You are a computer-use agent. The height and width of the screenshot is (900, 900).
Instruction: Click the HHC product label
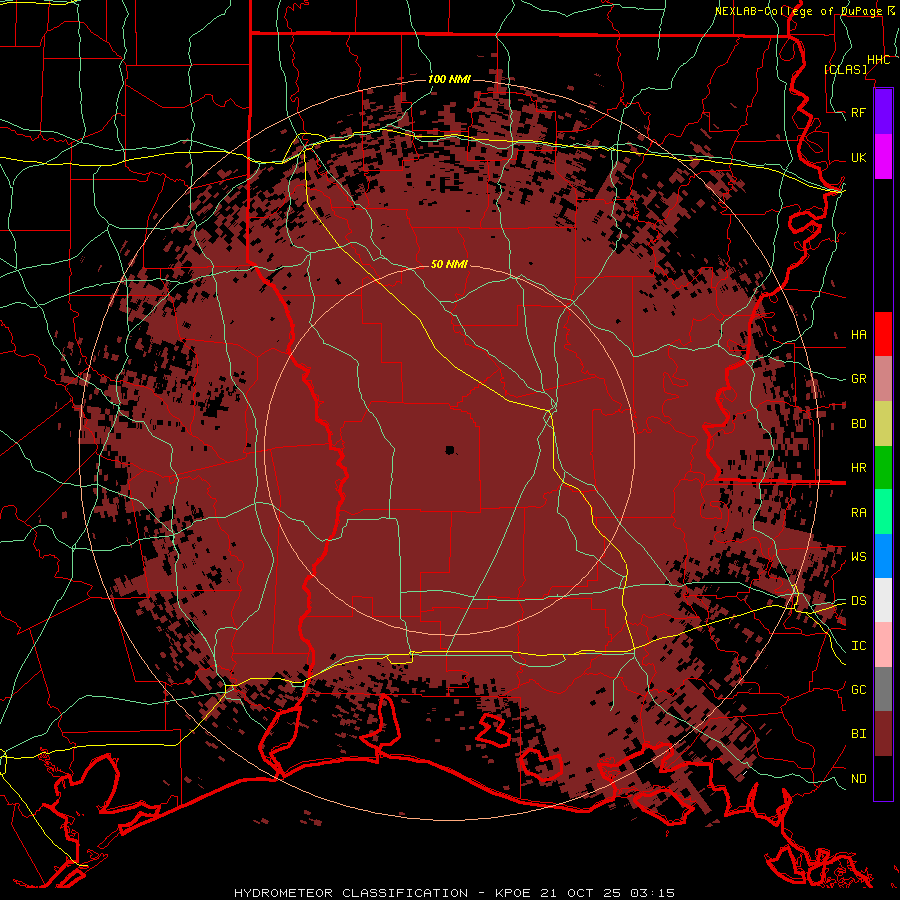879,60
